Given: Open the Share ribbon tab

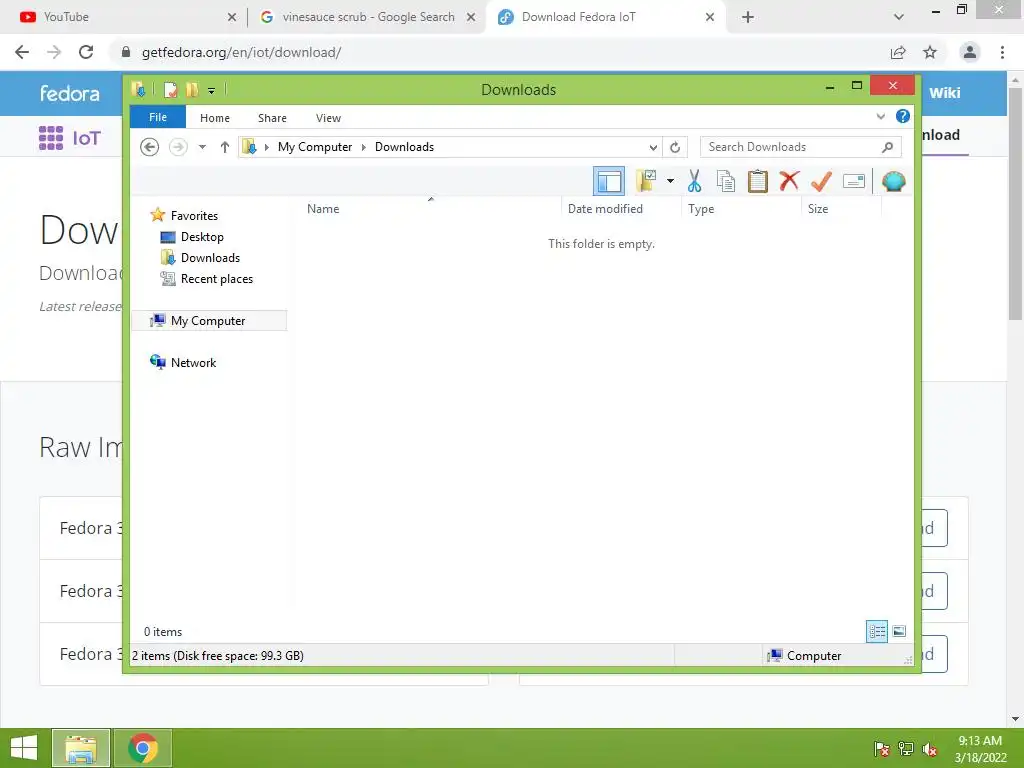Looking at the screenshot, I should click(x=272, y=118).
